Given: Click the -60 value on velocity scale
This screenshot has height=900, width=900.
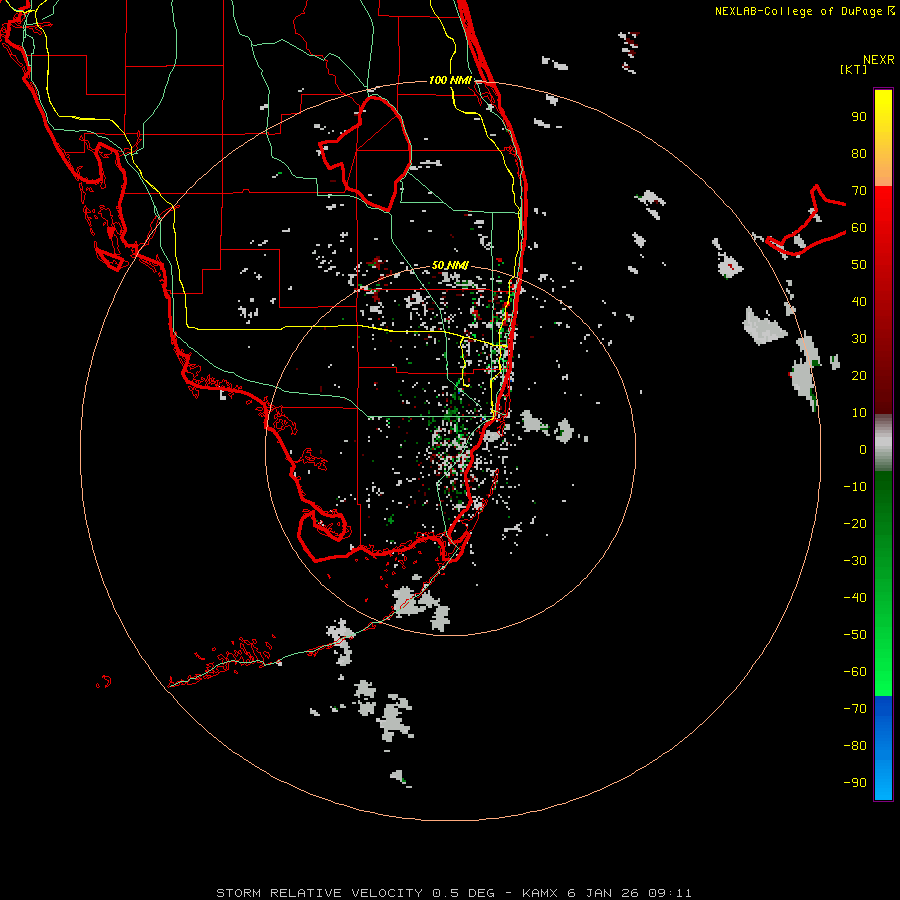Looking at the screenshot, I should pos(855,672).
